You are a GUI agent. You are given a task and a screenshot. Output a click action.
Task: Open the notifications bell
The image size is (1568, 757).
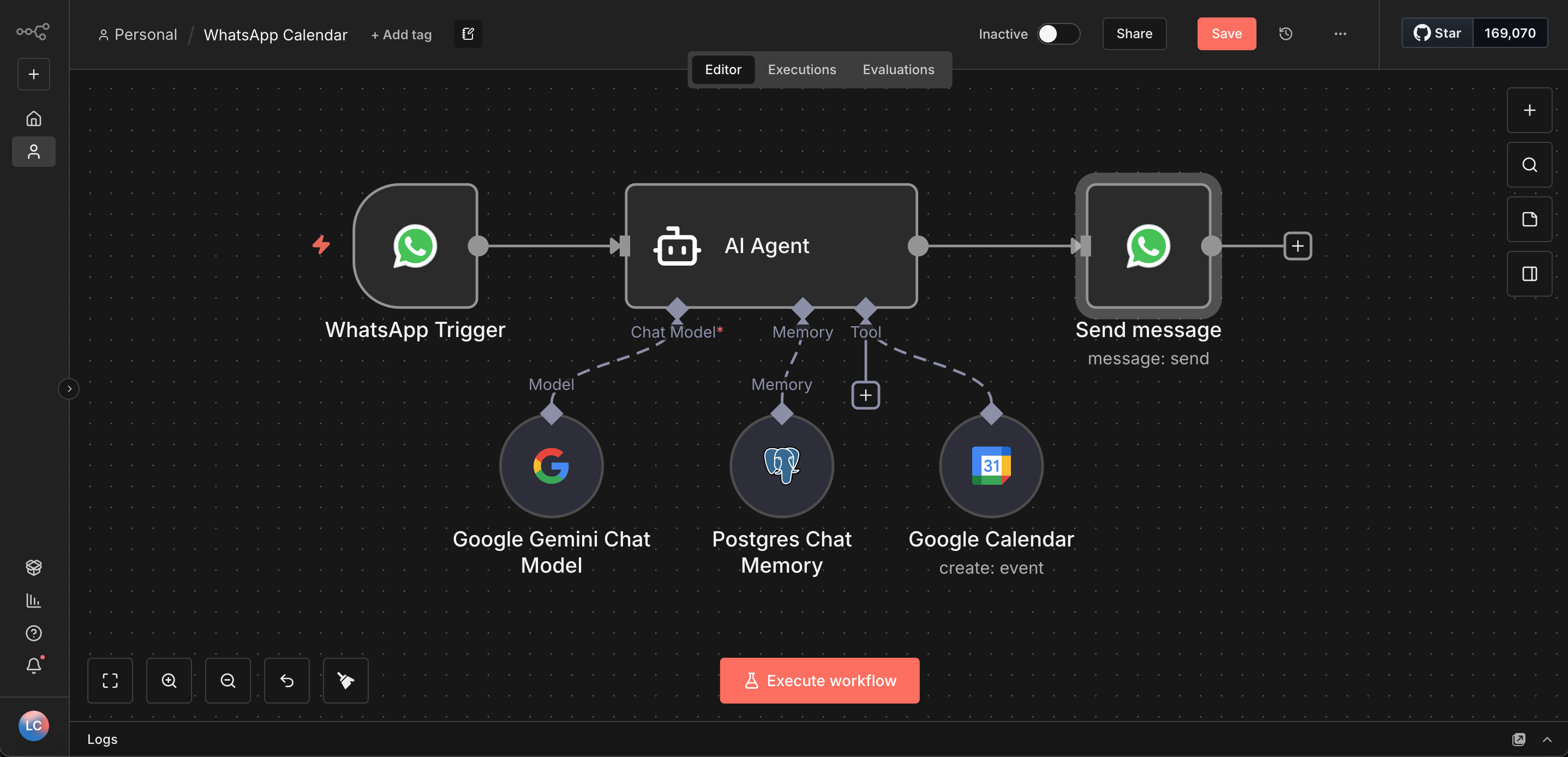34,666
